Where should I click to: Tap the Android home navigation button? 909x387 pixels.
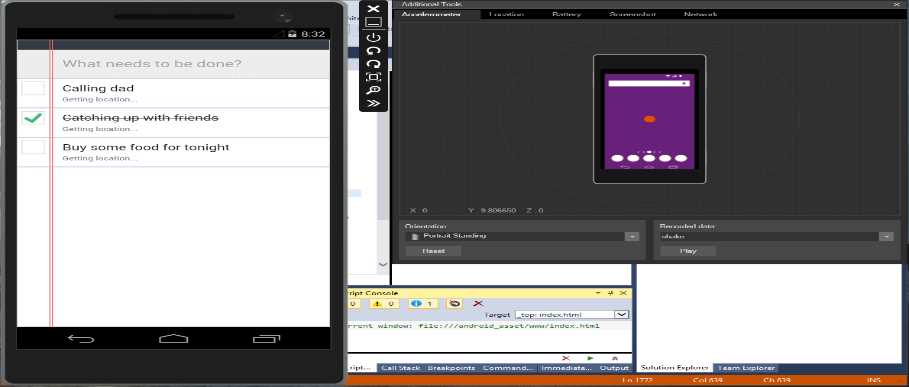pos(173,338)
